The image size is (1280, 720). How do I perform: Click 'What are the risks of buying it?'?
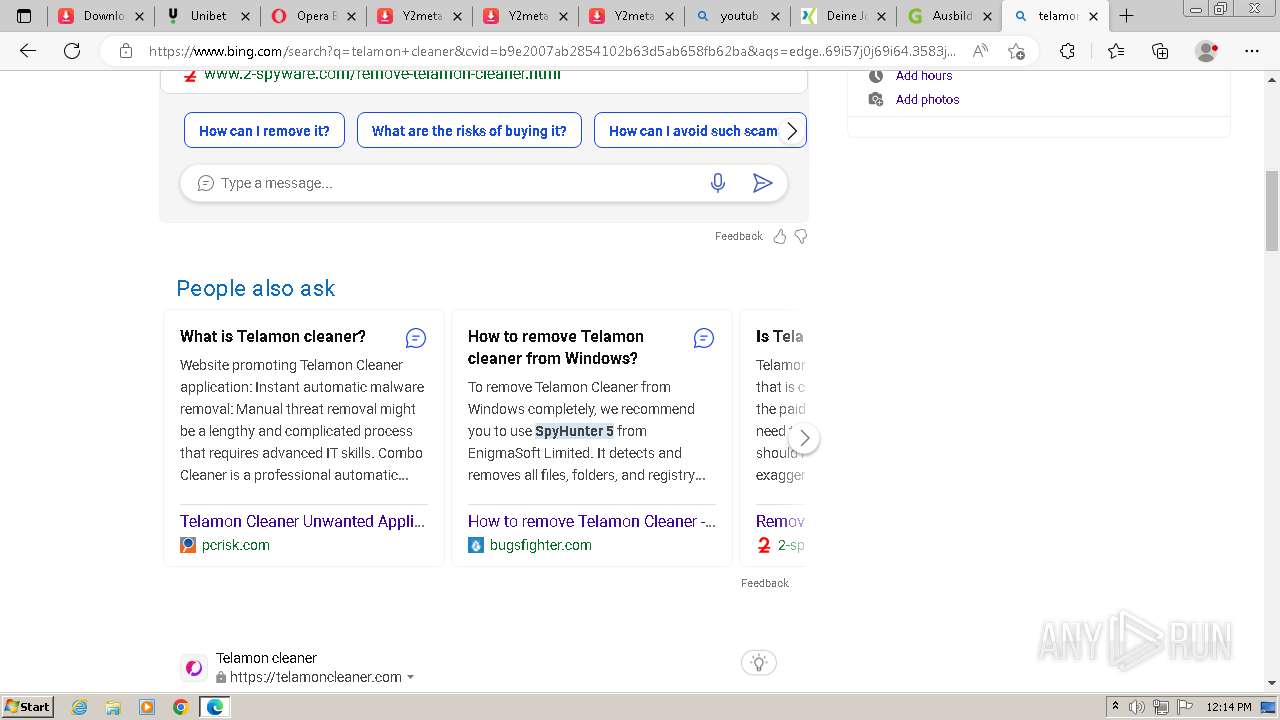point(469,131)
